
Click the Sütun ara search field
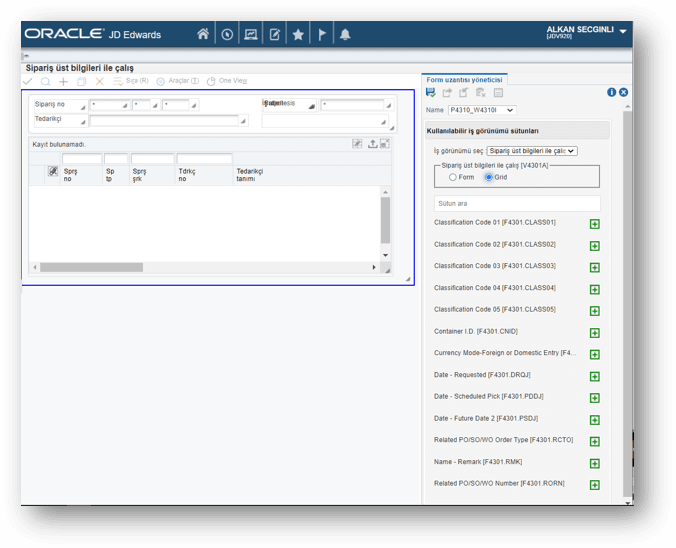[517, 204]
